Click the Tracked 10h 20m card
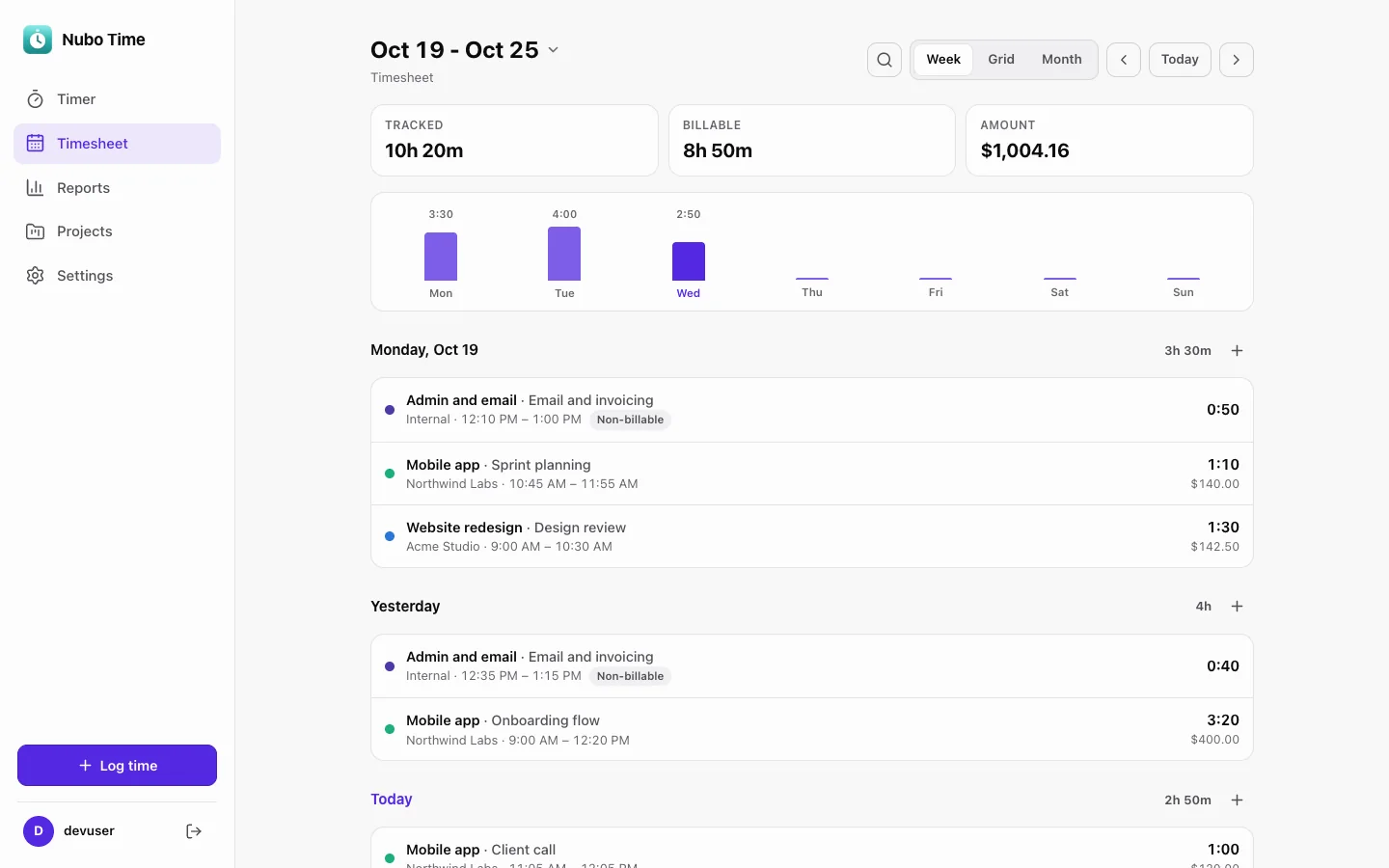 click(514, 141)
